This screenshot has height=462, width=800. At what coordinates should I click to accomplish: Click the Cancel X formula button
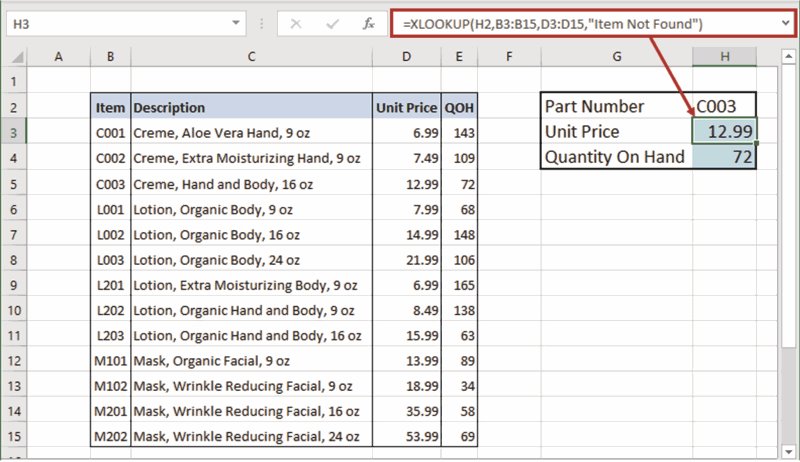296,23
